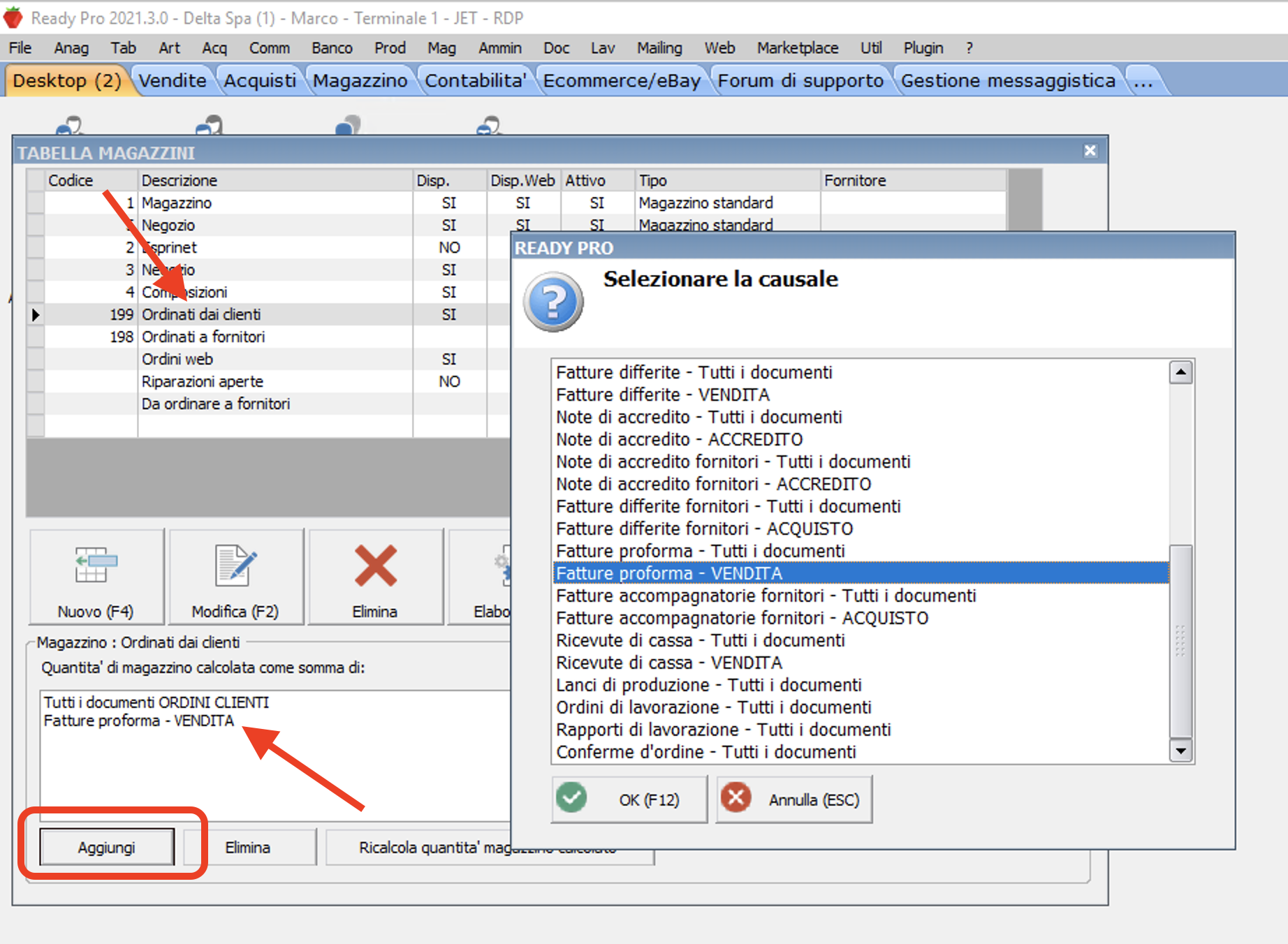Image resolution: width=1288 pixels, height=944 pixels.
Task: Open the Doc menu
Action: (556, 47)
